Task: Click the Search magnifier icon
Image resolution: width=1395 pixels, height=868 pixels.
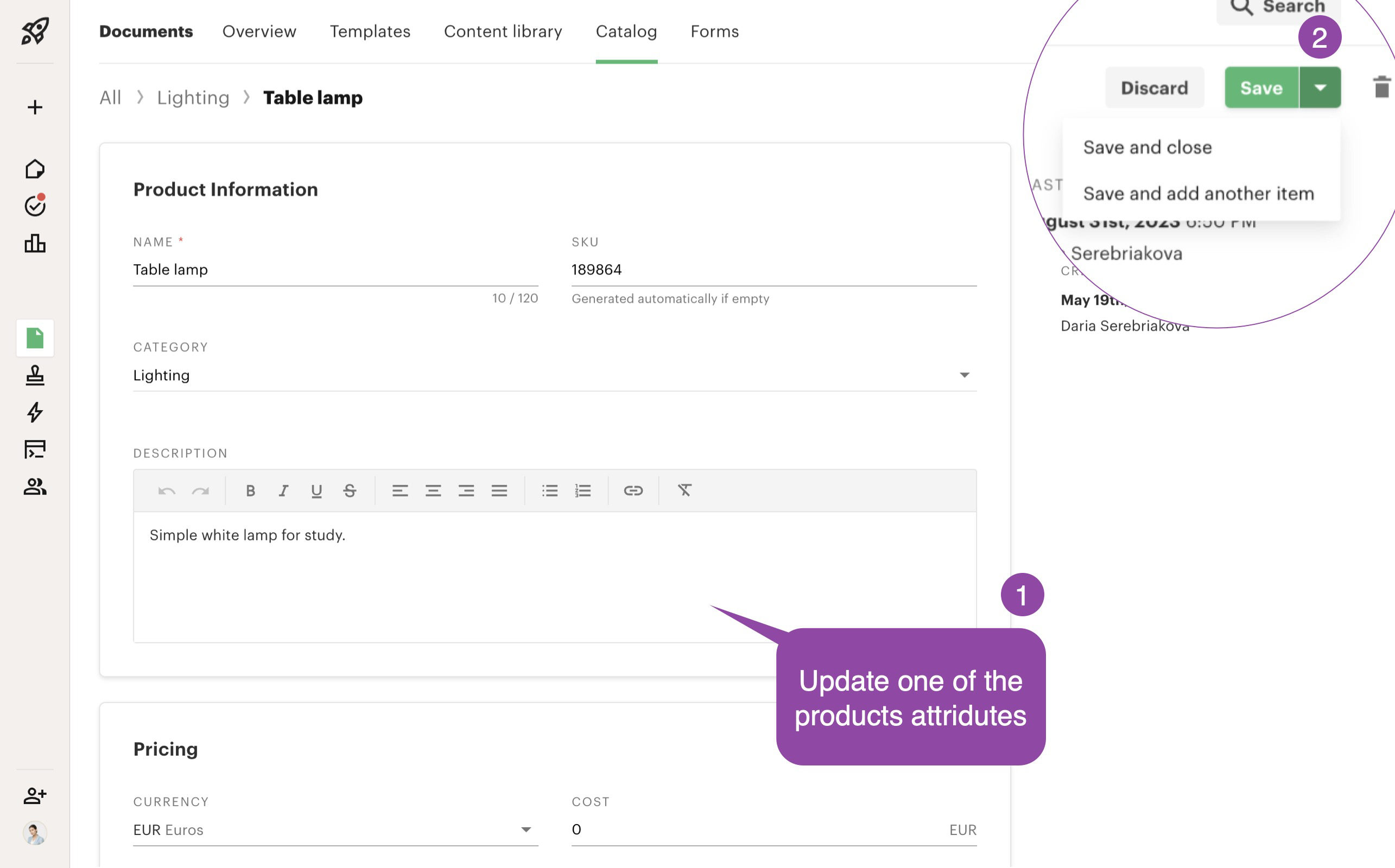Action: click(x=1242, y=7)
